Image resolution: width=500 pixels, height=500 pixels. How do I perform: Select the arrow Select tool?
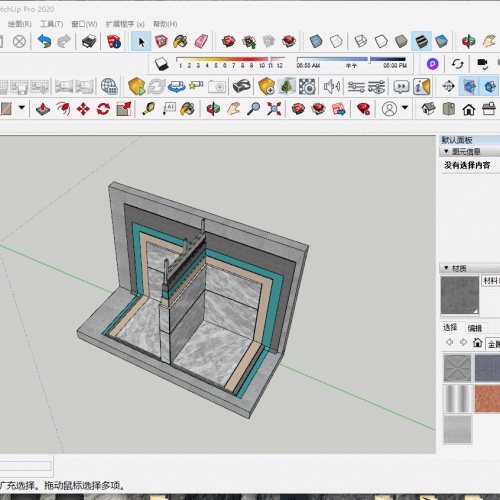141,42
